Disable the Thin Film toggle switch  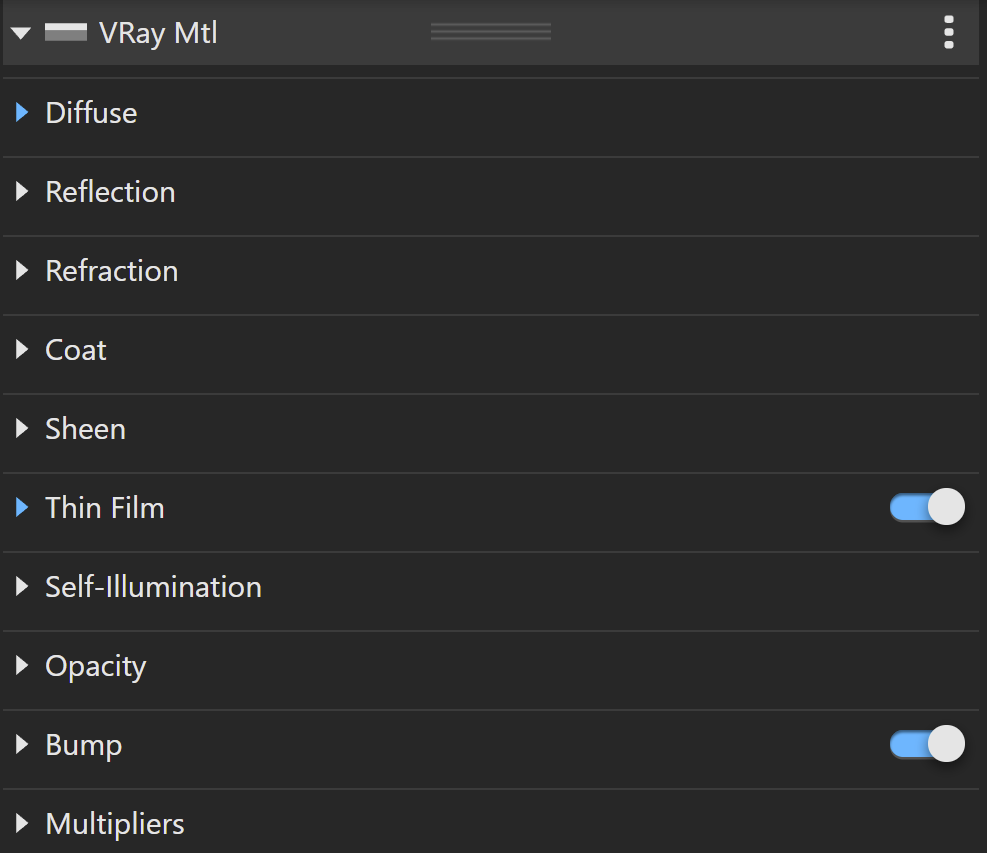coord(927,507)
